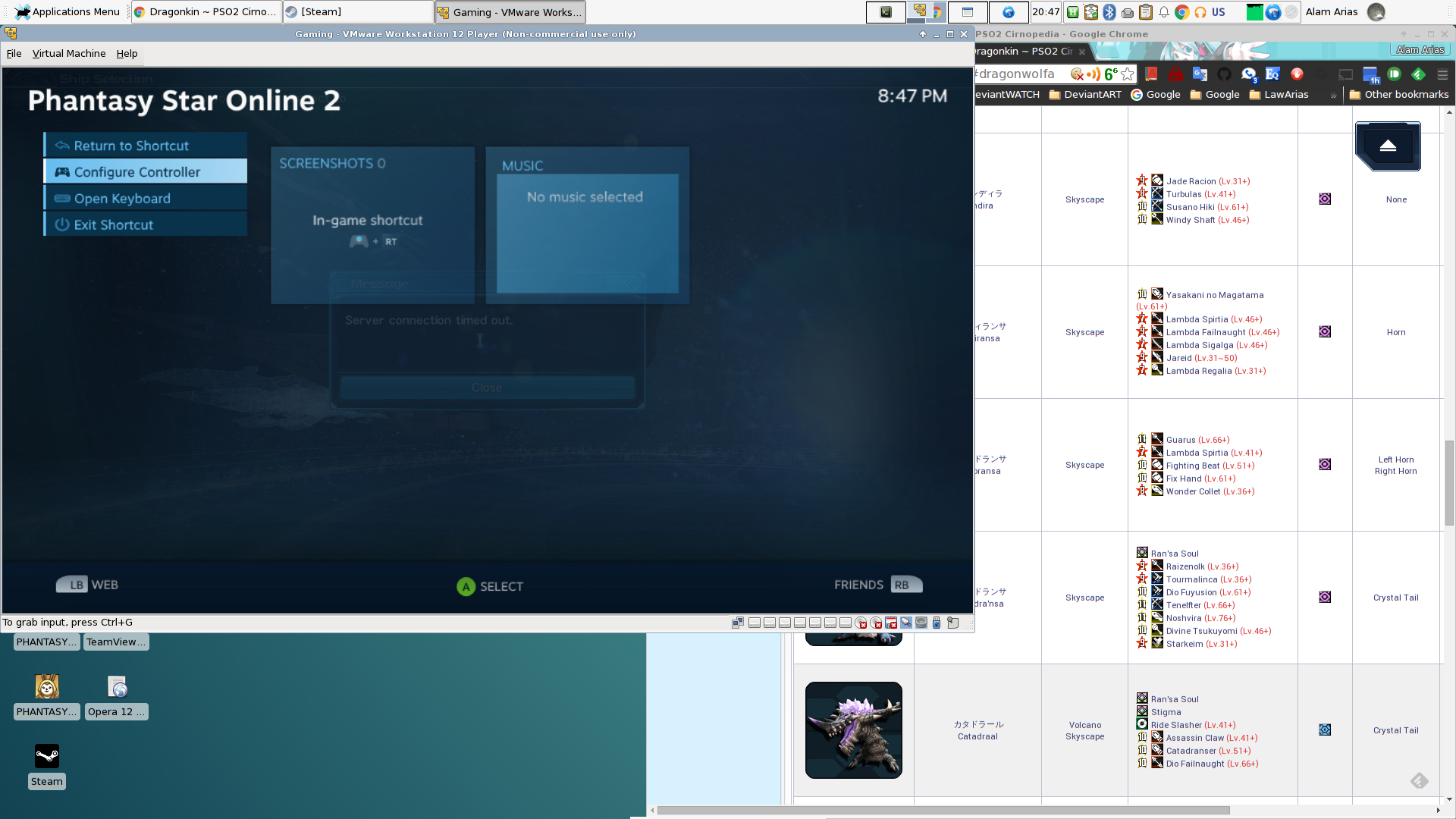The width and height of the screenshot is (1456, 819).
Task: Click the Google Translate extension icon
Action: tap(1200, 74)
